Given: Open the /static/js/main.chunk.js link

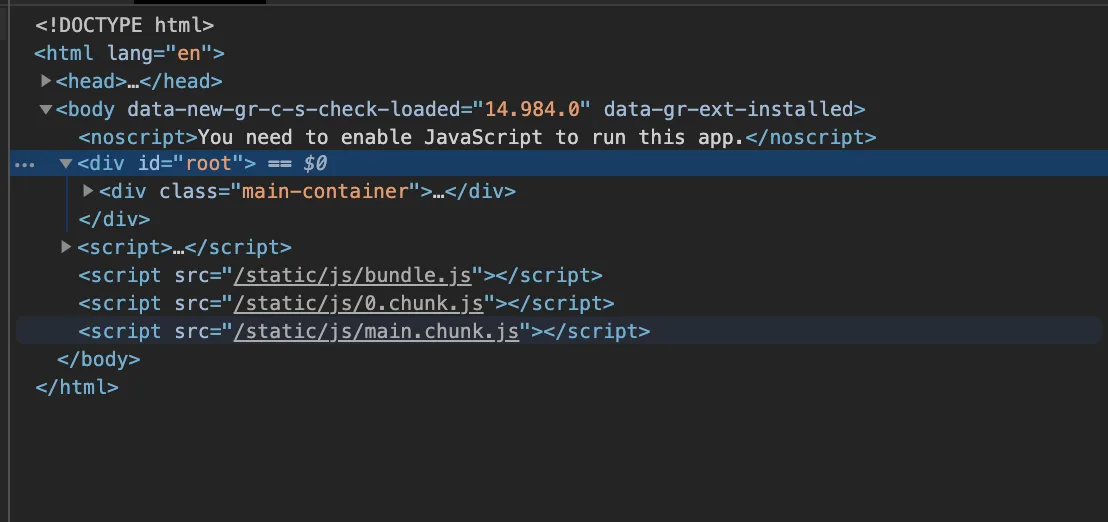Looking at the screenshot, I should tap(377, 331).
